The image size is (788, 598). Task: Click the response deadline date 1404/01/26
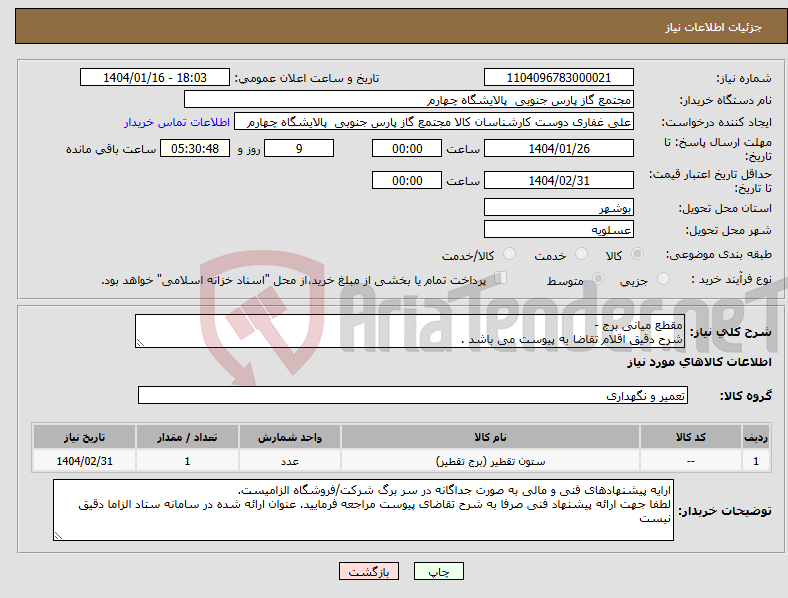558,149
